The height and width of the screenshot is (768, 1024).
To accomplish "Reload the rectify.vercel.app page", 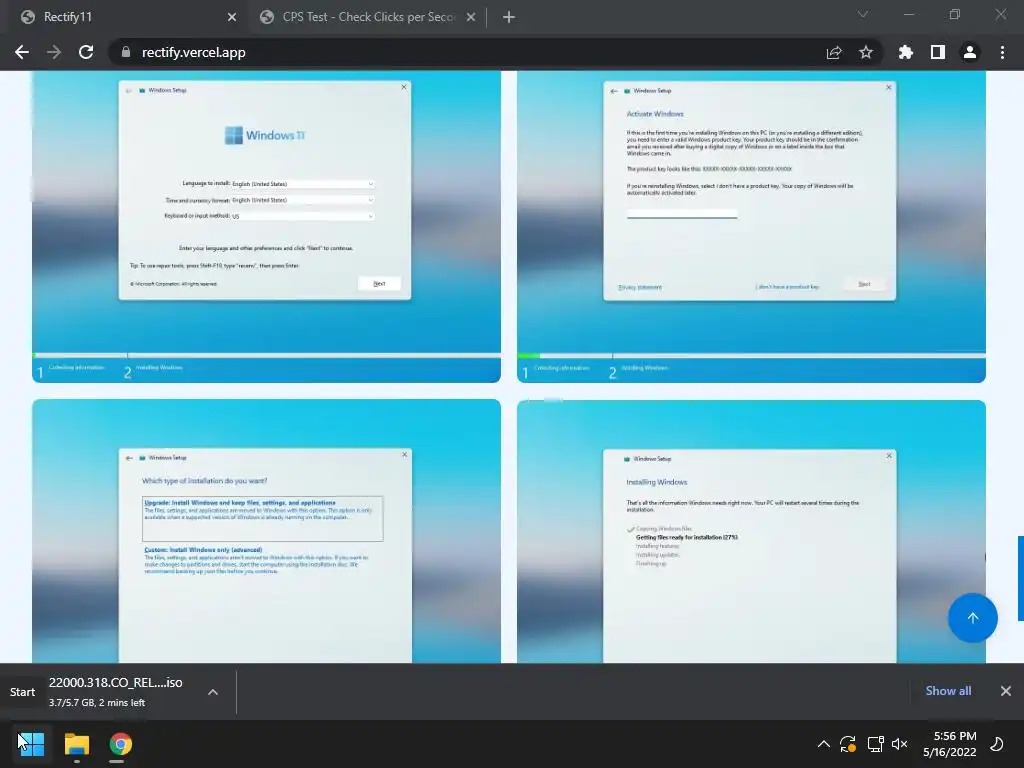I will tap(86, 52).
